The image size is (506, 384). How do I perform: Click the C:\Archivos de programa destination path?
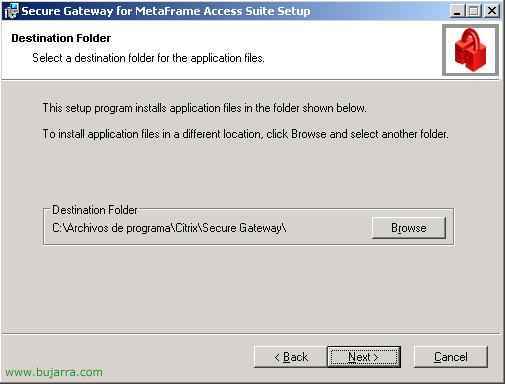(x=169, y=228)
